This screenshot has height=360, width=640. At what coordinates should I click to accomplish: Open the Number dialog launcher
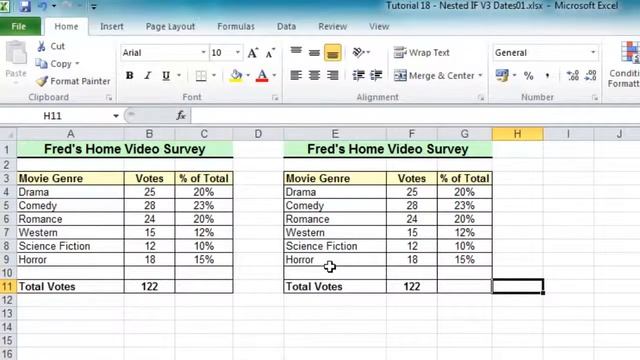click(595, 98)
